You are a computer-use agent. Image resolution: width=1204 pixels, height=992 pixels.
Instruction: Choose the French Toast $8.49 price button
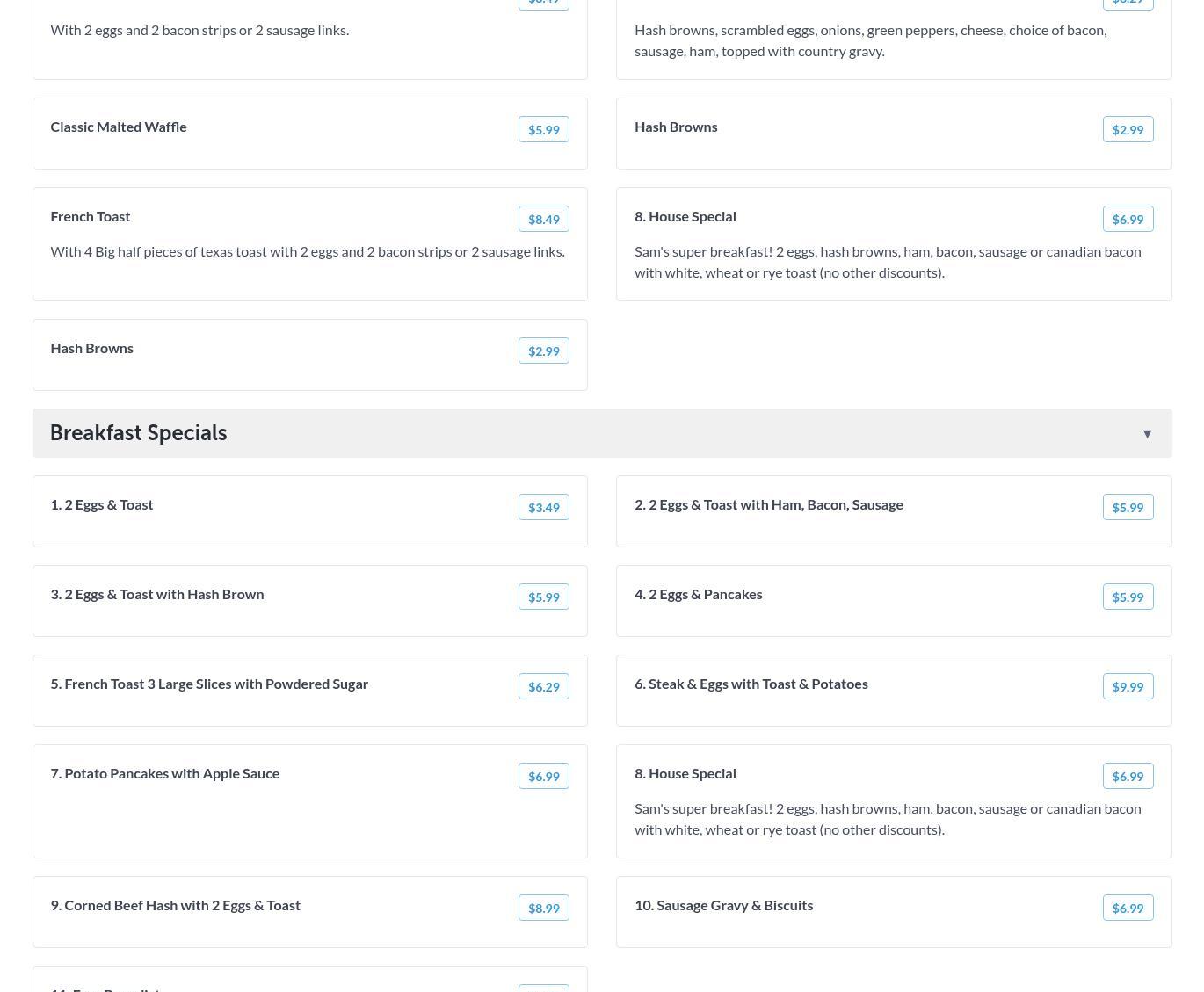coord(544,219)
